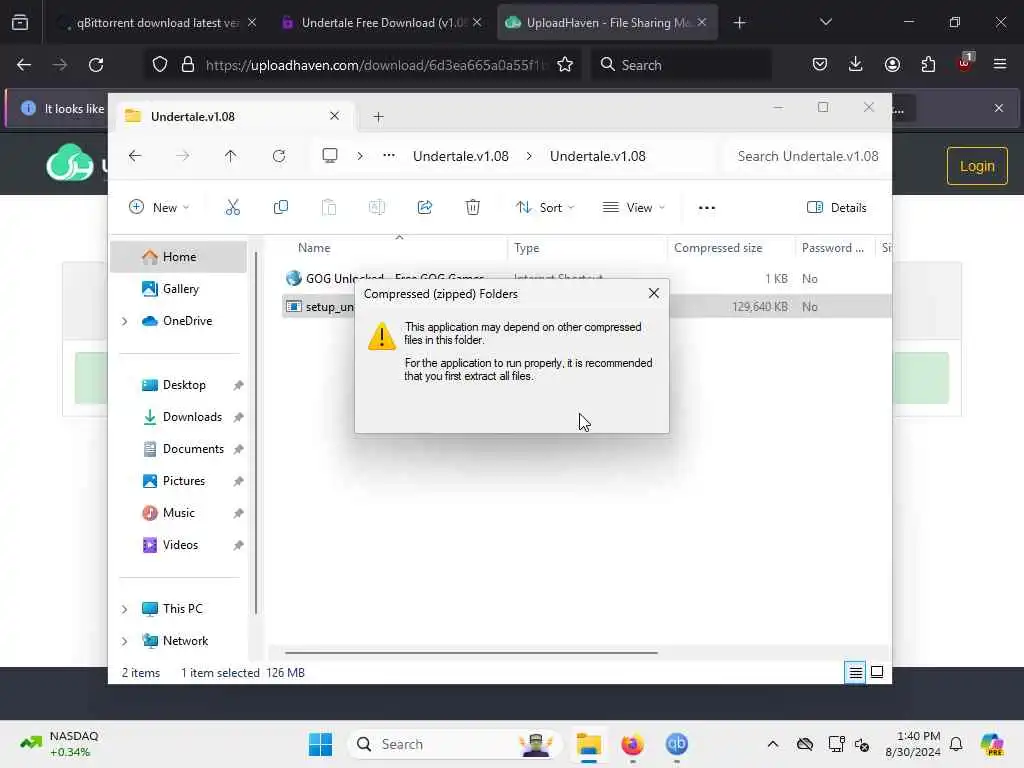Reload the Firefox page
The height and width of the screenshot is (768, 1024).
pos(96,65)
